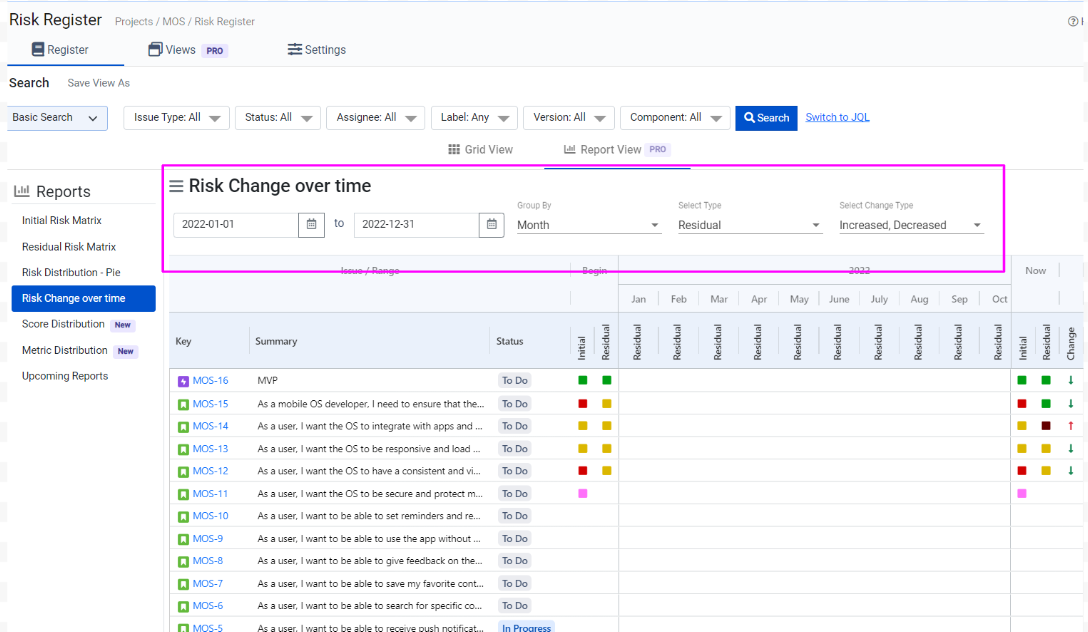Screen dimensions: 1088x632
Task: Click the pink initial risk swatch for MOS-11
Action: point(583,493)
